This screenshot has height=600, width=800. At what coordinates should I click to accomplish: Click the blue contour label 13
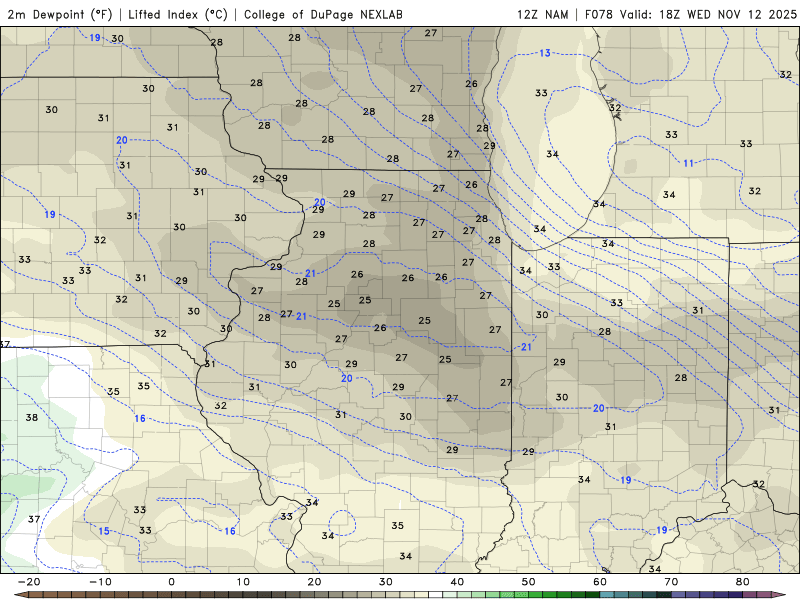click(x=545, y=53)
